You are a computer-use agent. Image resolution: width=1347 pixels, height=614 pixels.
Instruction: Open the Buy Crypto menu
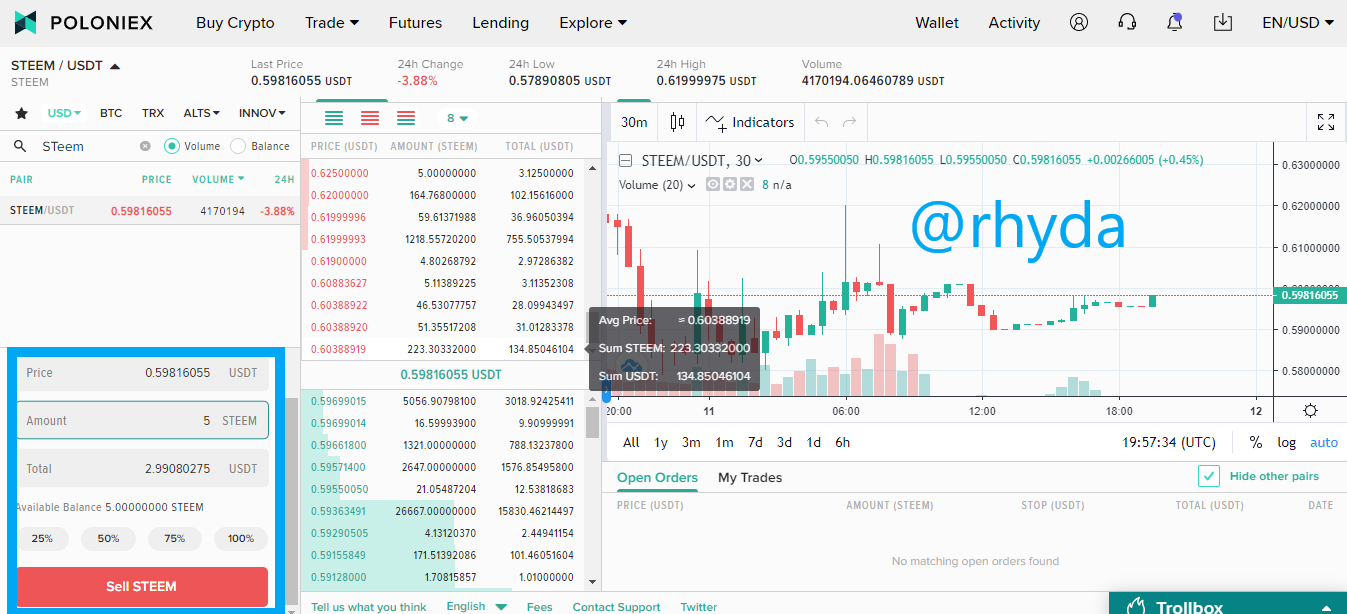click(235, 22)
